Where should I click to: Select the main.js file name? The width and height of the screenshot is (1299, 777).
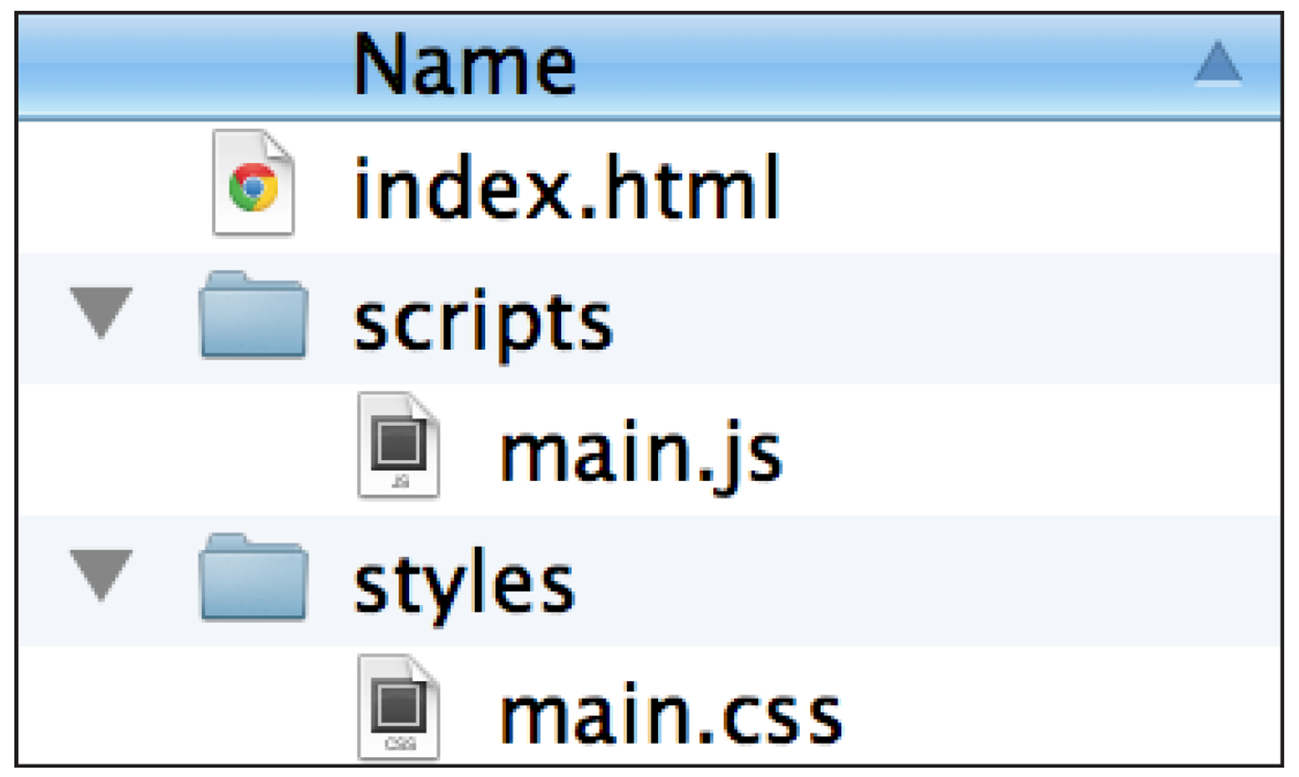641,455
